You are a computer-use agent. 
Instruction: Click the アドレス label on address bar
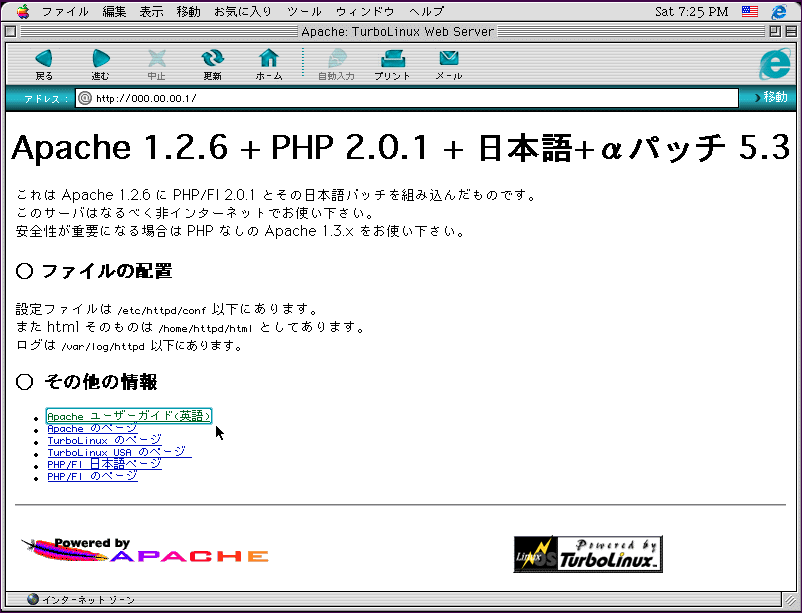(x=46, y=98)
